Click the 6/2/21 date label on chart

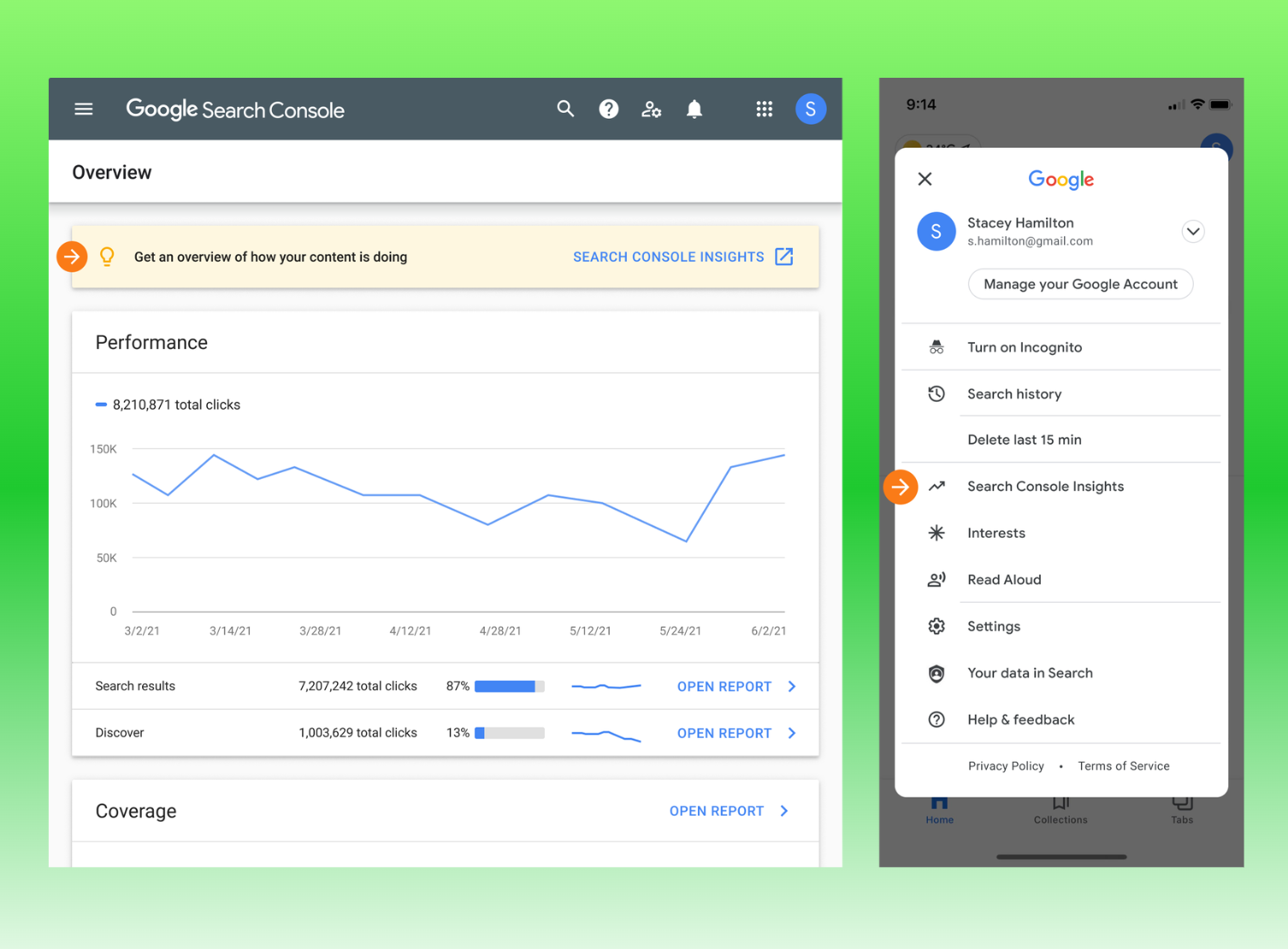point(768,631)
